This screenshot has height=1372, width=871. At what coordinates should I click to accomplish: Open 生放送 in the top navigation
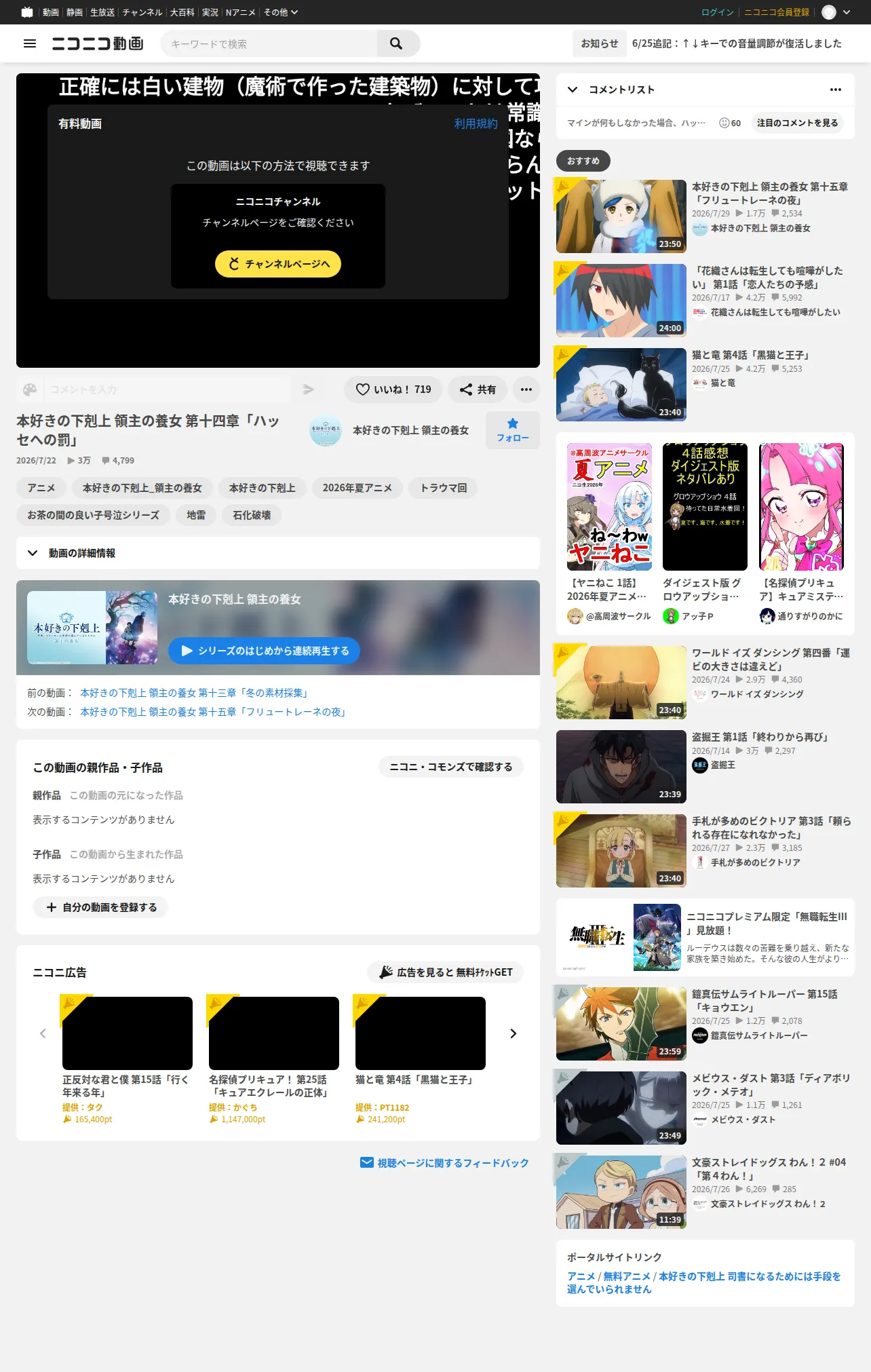[102, 12]
